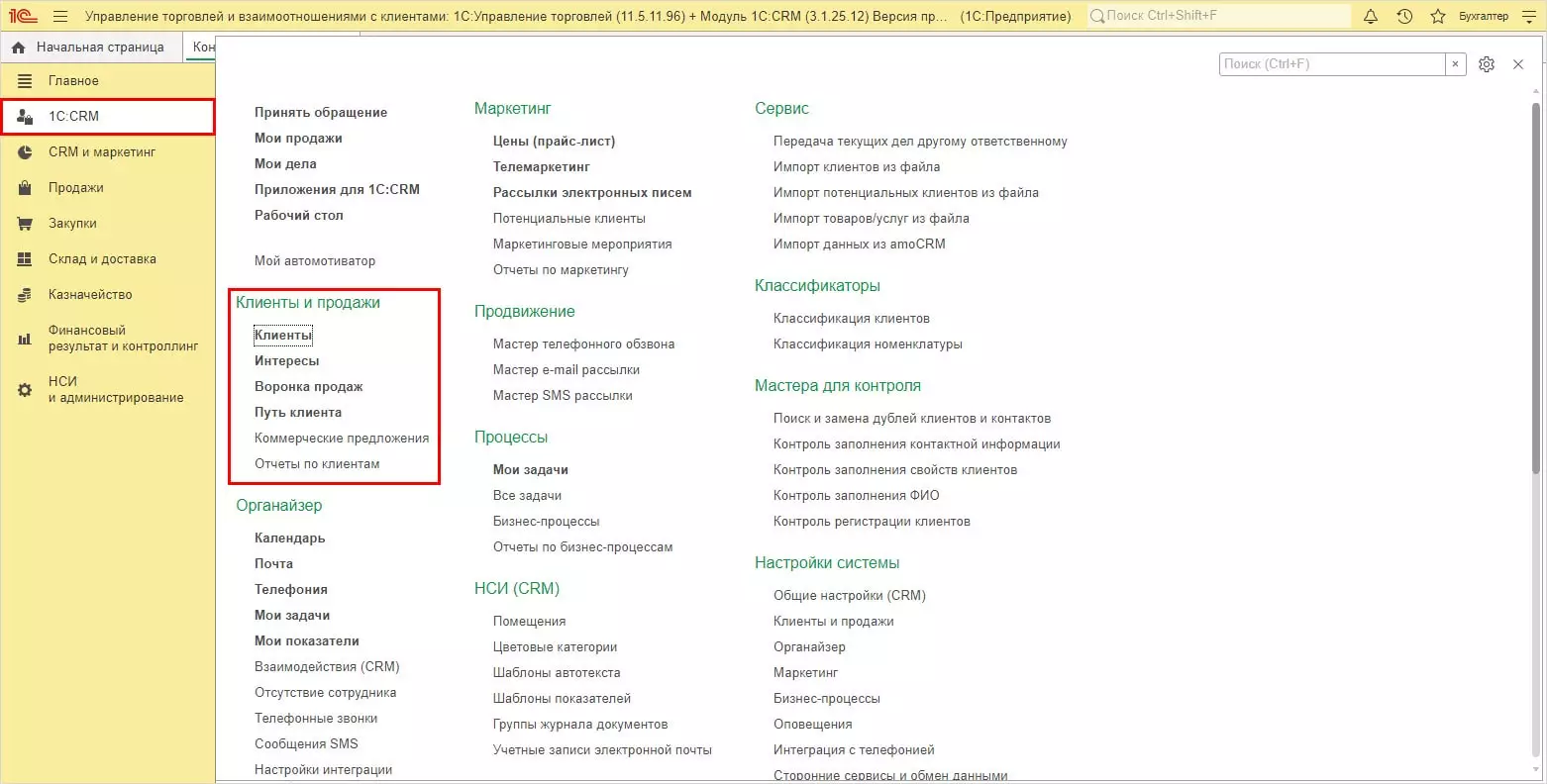The height and width of the screenshot is (784, 1547).
Task: Open Мои продажи
Action: 298,139
